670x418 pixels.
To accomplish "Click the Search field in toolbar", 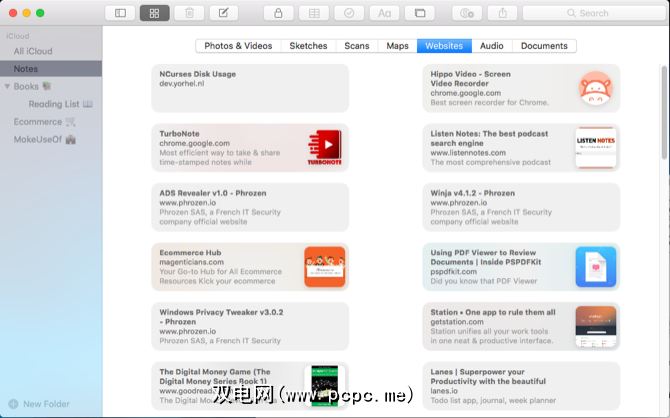I will [594, 13].
